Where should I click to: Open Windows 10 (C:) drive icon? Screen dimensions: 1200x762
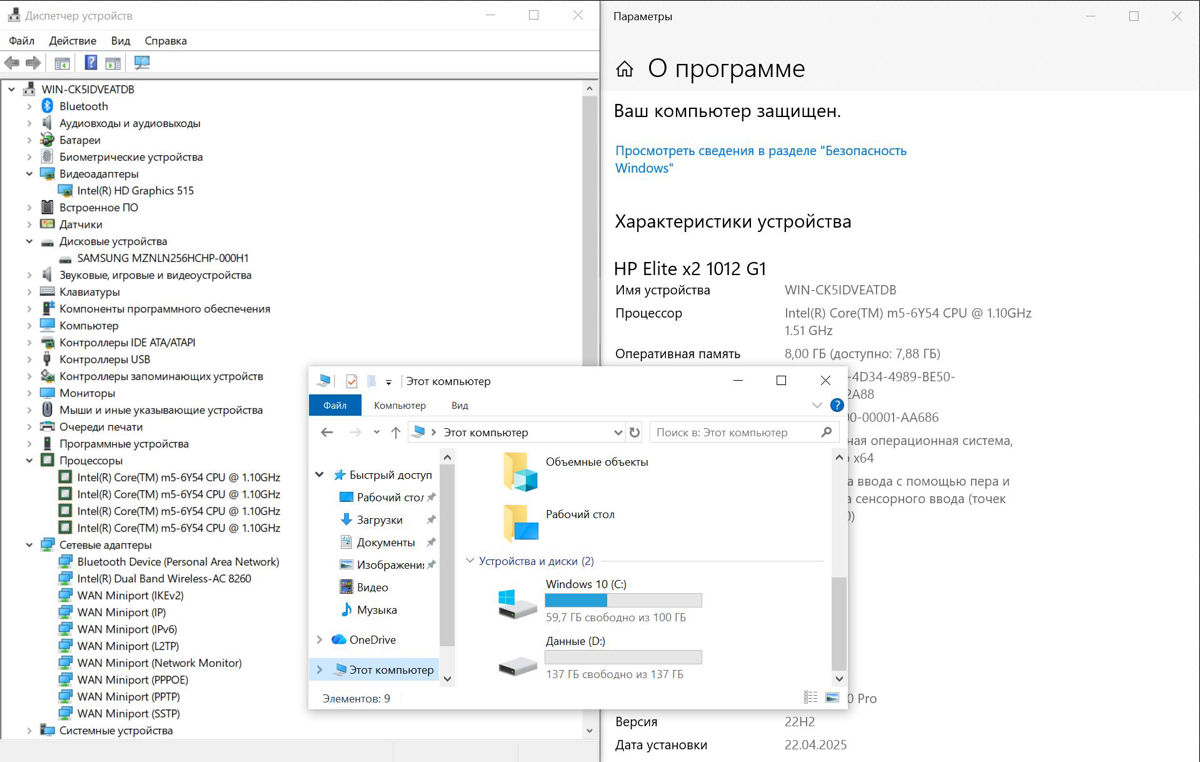(518, 603)
